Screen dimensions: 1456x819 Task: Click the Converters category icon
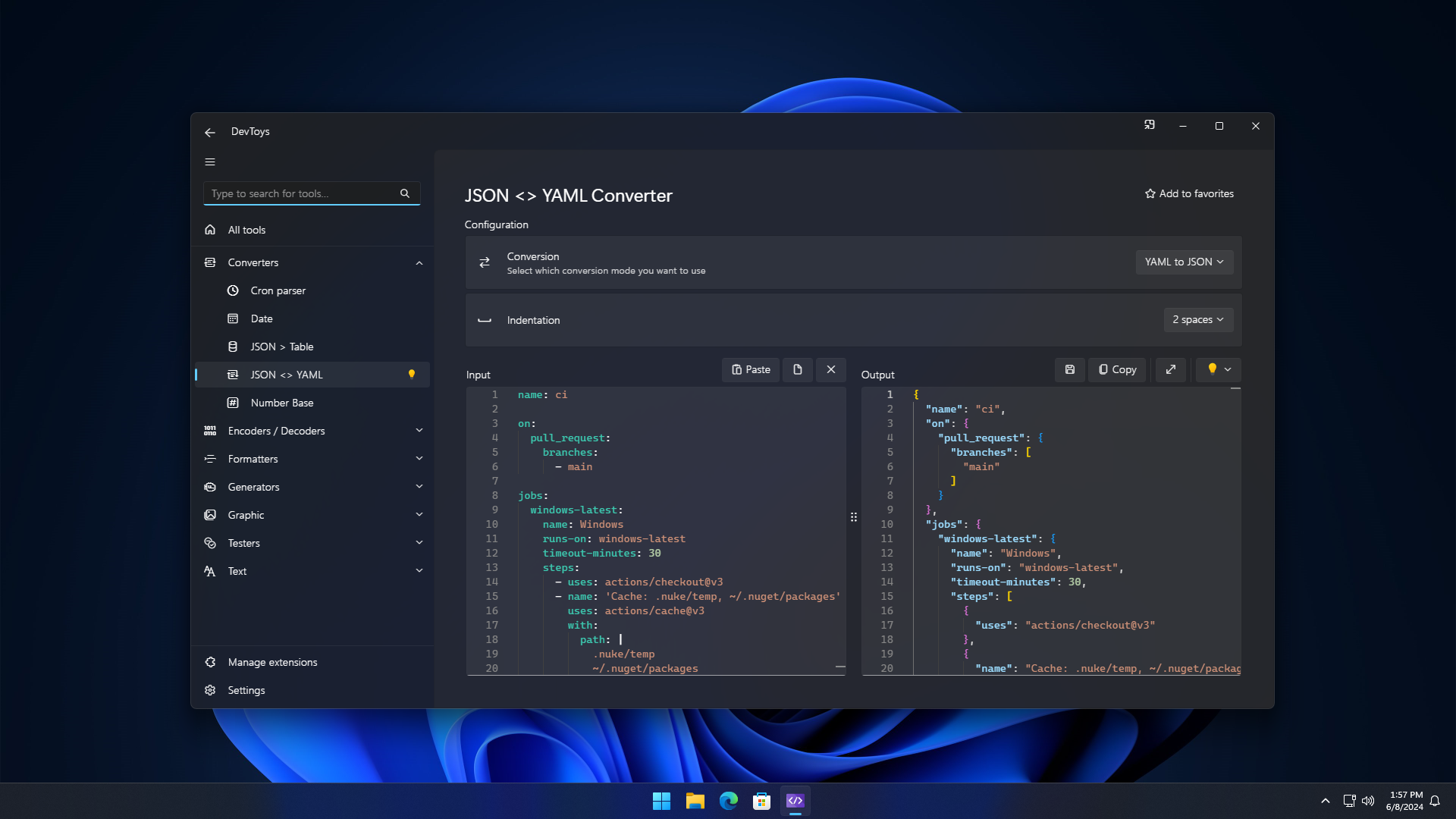pos(210,262)
